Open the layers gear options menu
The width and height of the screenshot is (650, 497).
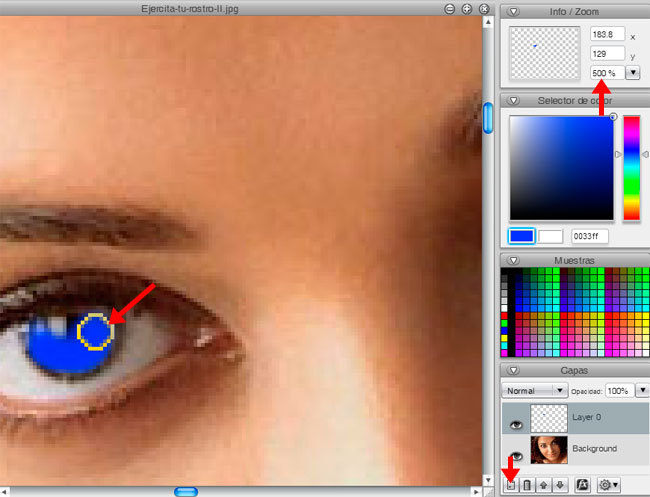click(x=608, y=485)
